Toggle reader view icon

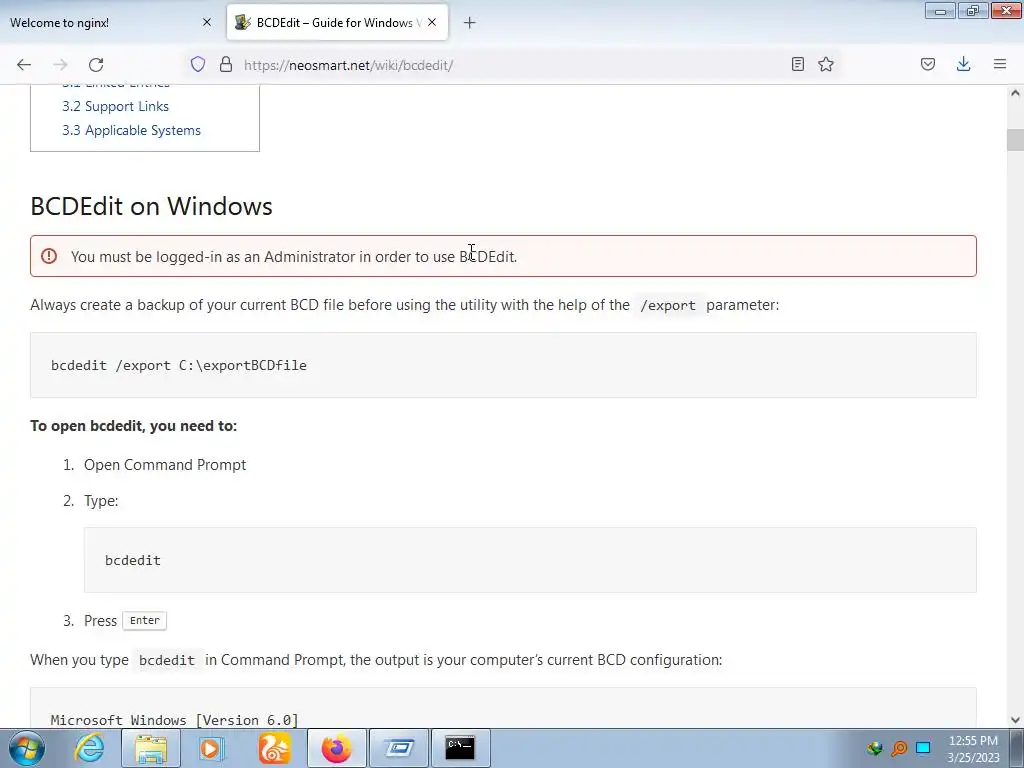[797, 64]
